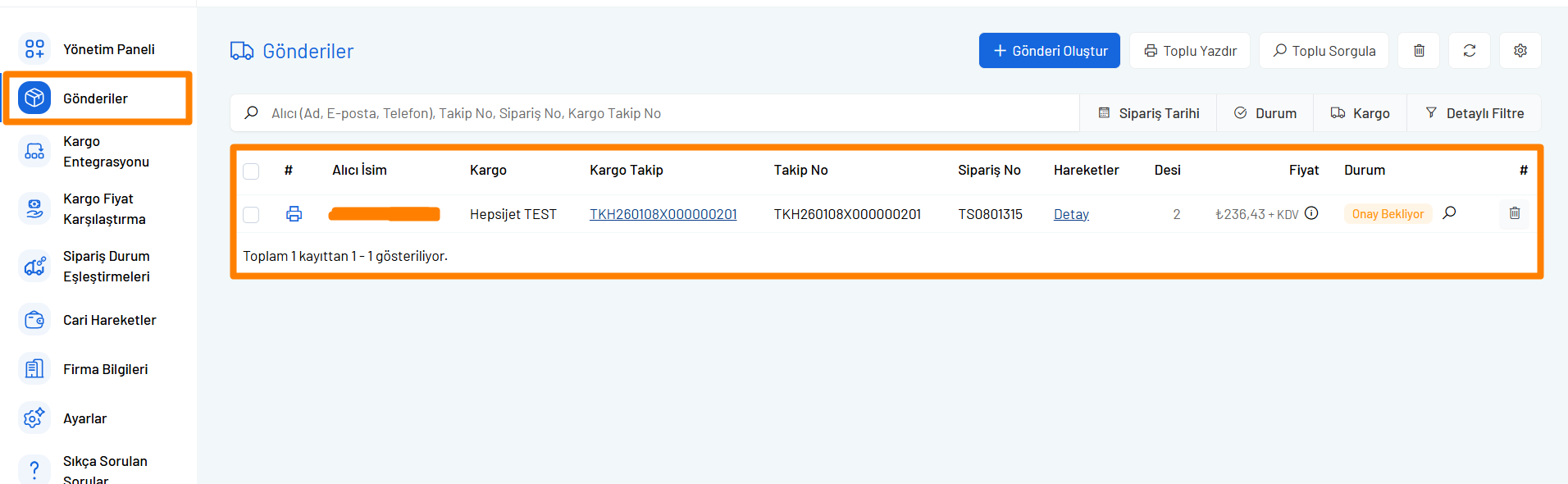The height and width of the screenshot is (484, 1568).
Task: Delete the shipment row using trash icon
Action: click(1515, 213)
